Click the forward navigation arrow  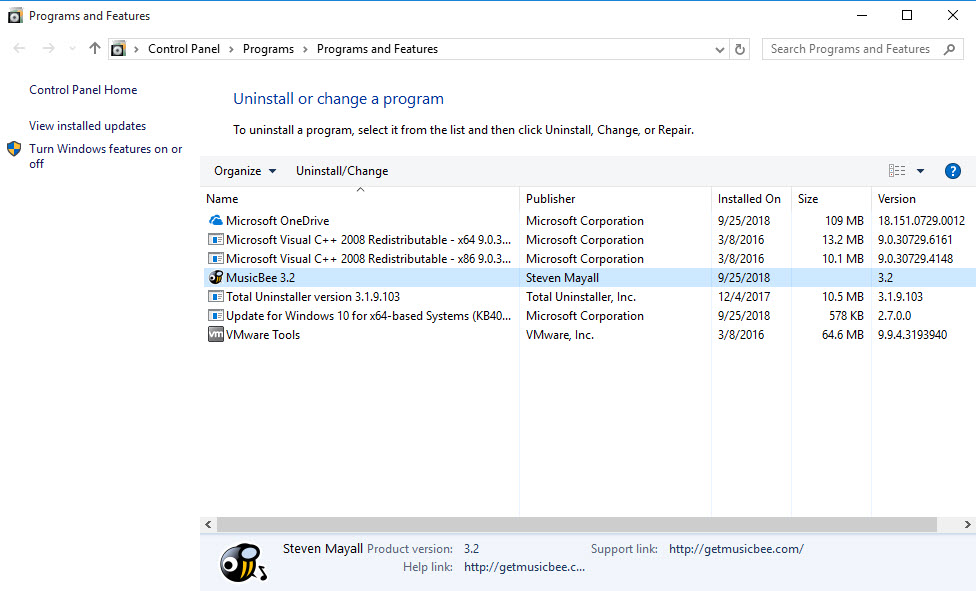click(49, 49)
